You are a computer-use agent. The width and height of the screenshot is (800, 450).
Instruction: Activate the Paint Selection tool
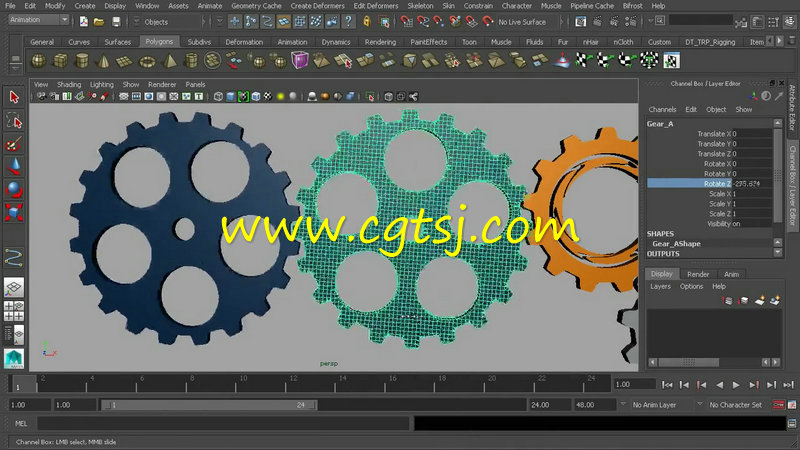pyautogui.click(x=14, y=144)
